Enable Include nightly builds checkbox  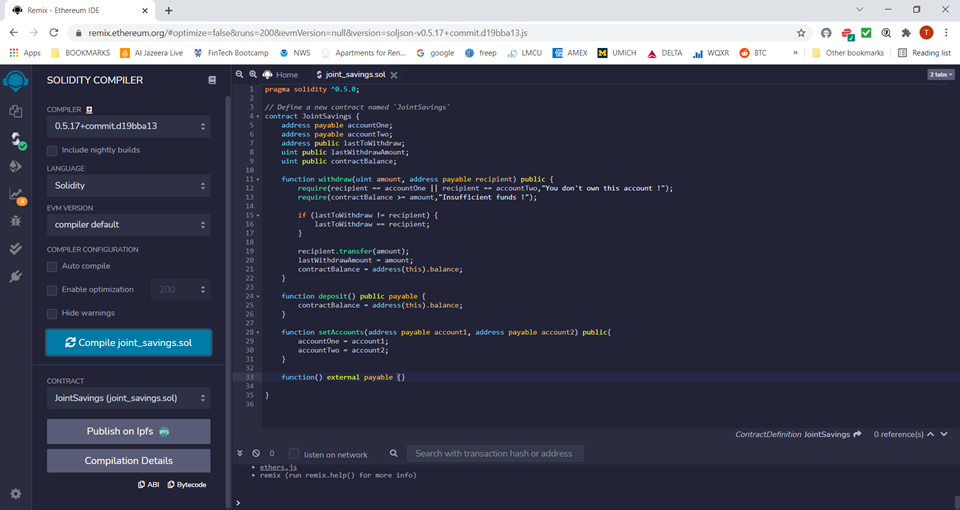(x=52, y=151)
